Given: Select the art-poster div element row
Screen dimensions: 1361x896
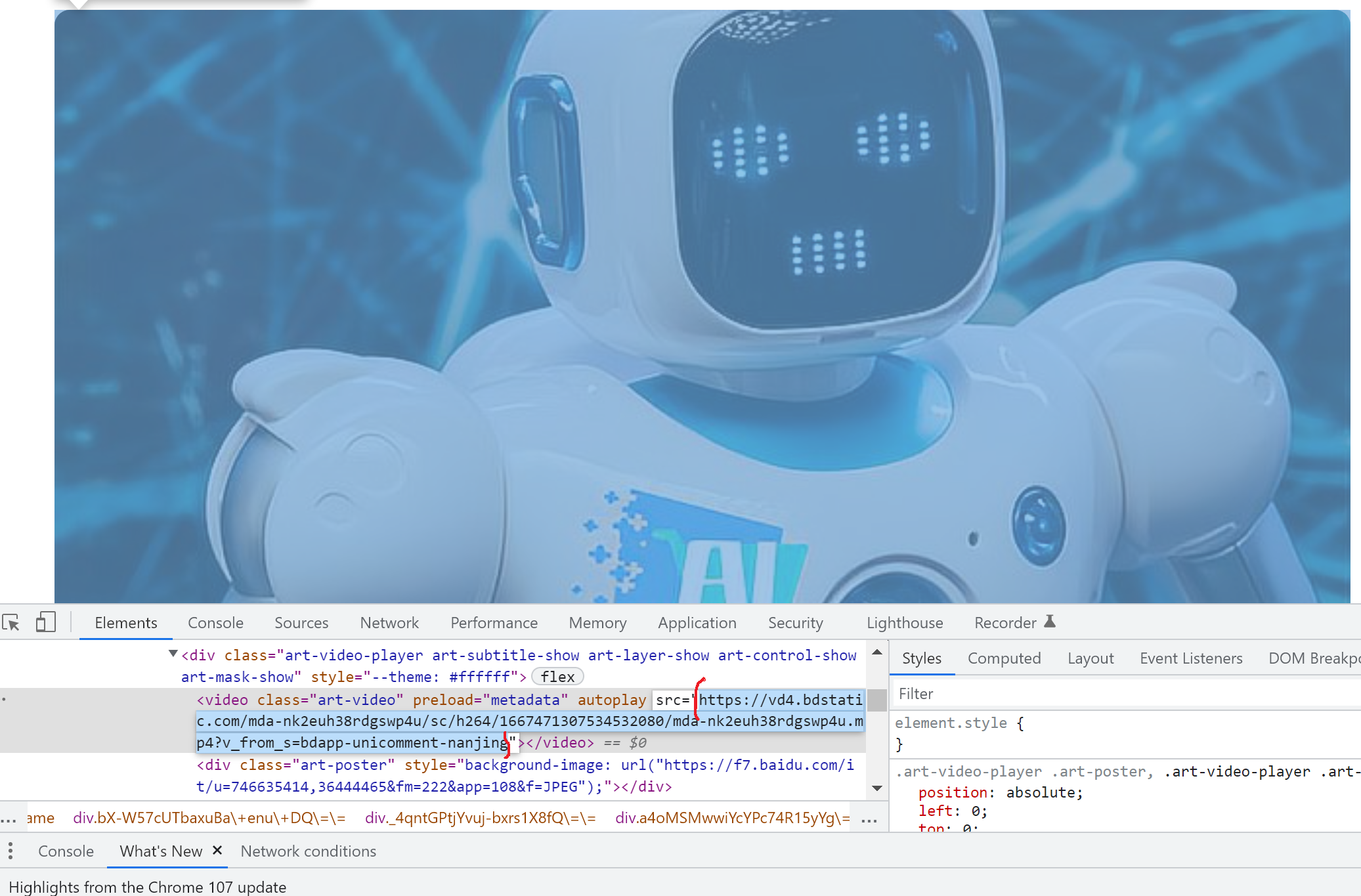Looking at the screenshot, I should pos(433,776).
